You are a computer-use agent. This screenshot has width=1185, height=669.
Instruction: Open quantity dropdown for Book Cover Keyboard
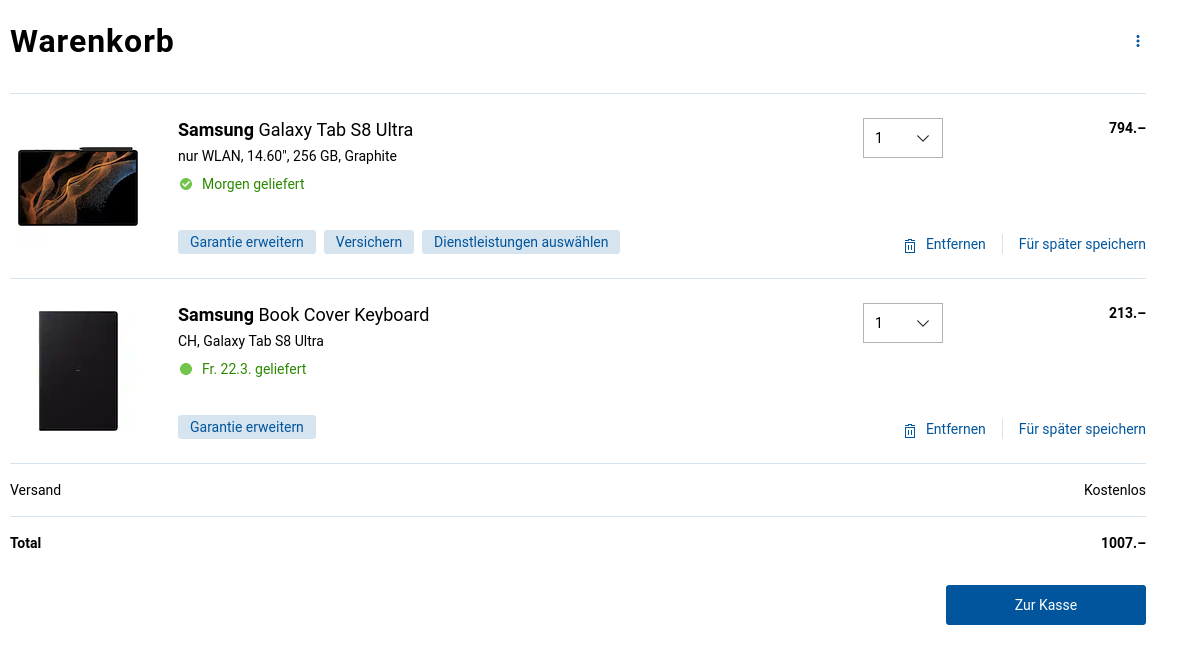click(x=902, y=323)
